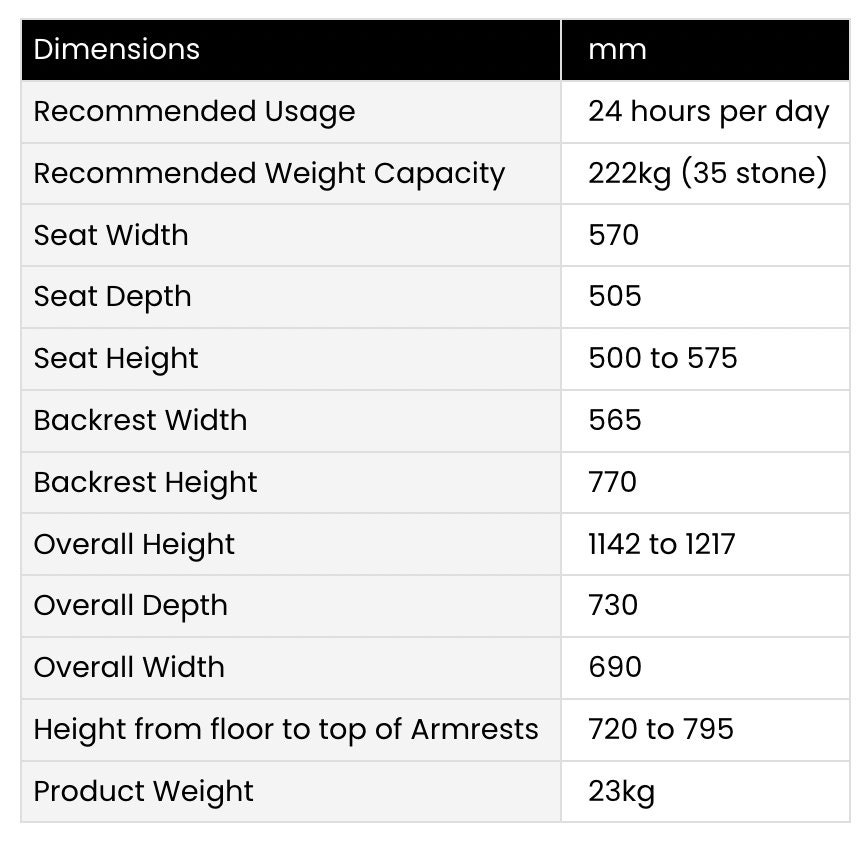Select the Seat Depth row label
Image resolution: width=868 pixels, height=846 pixels.
(x=112, y=297)
